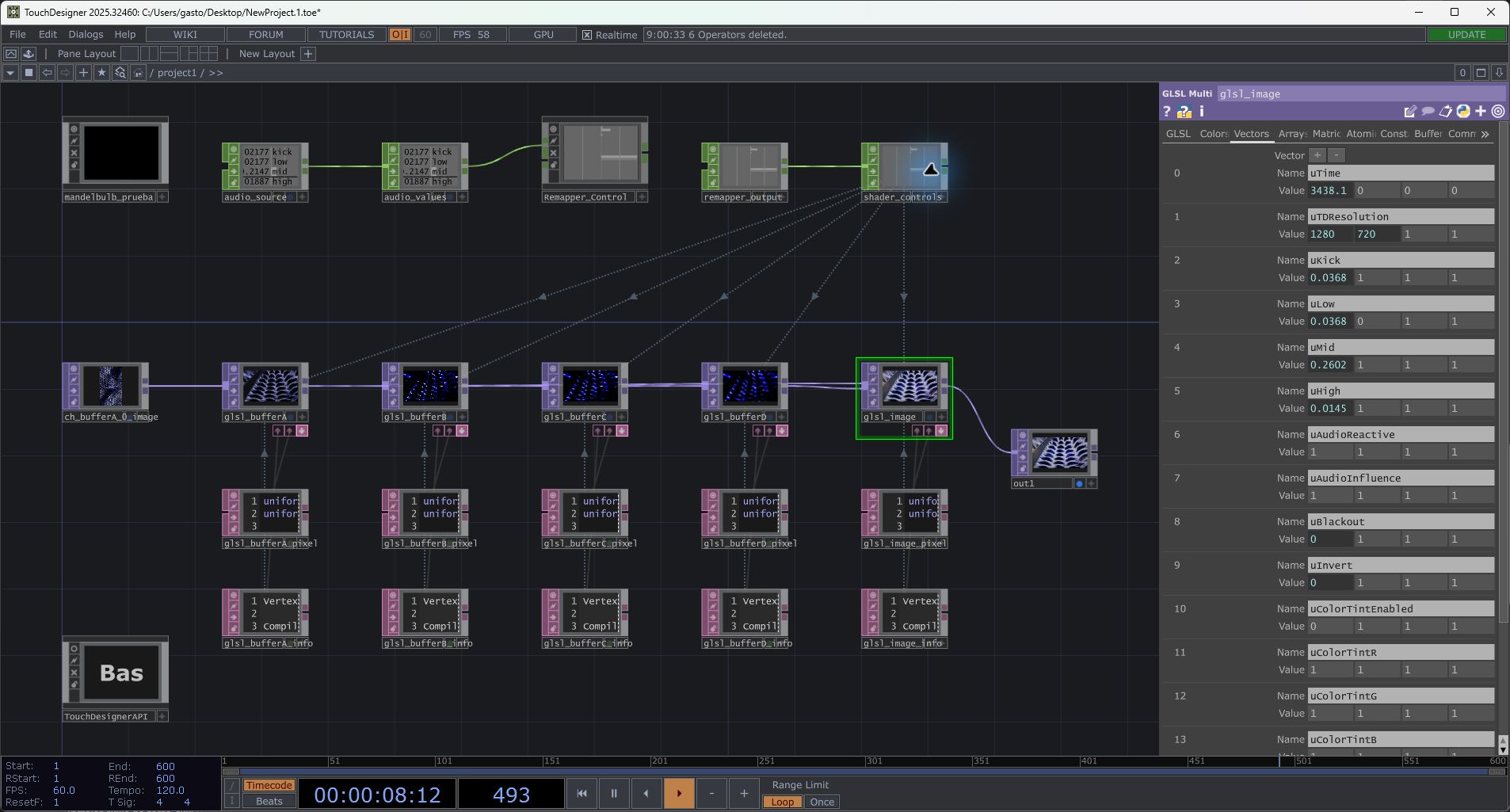Click the uKick name input field
Screen dimensions: 1510x812
click(1401, 260)
